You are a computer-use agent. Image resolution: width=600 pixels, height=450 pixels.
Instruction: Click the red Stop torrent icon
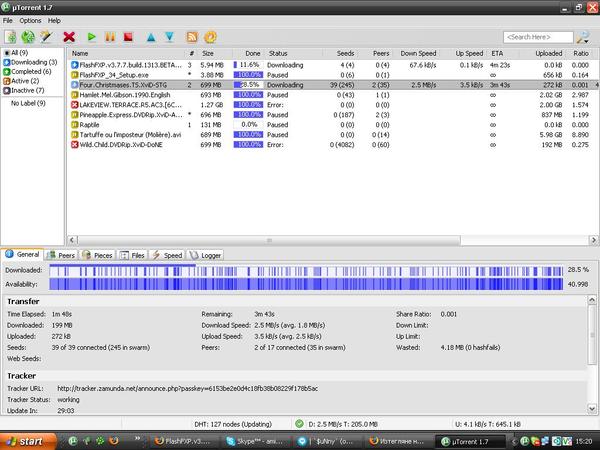[128, 37]
